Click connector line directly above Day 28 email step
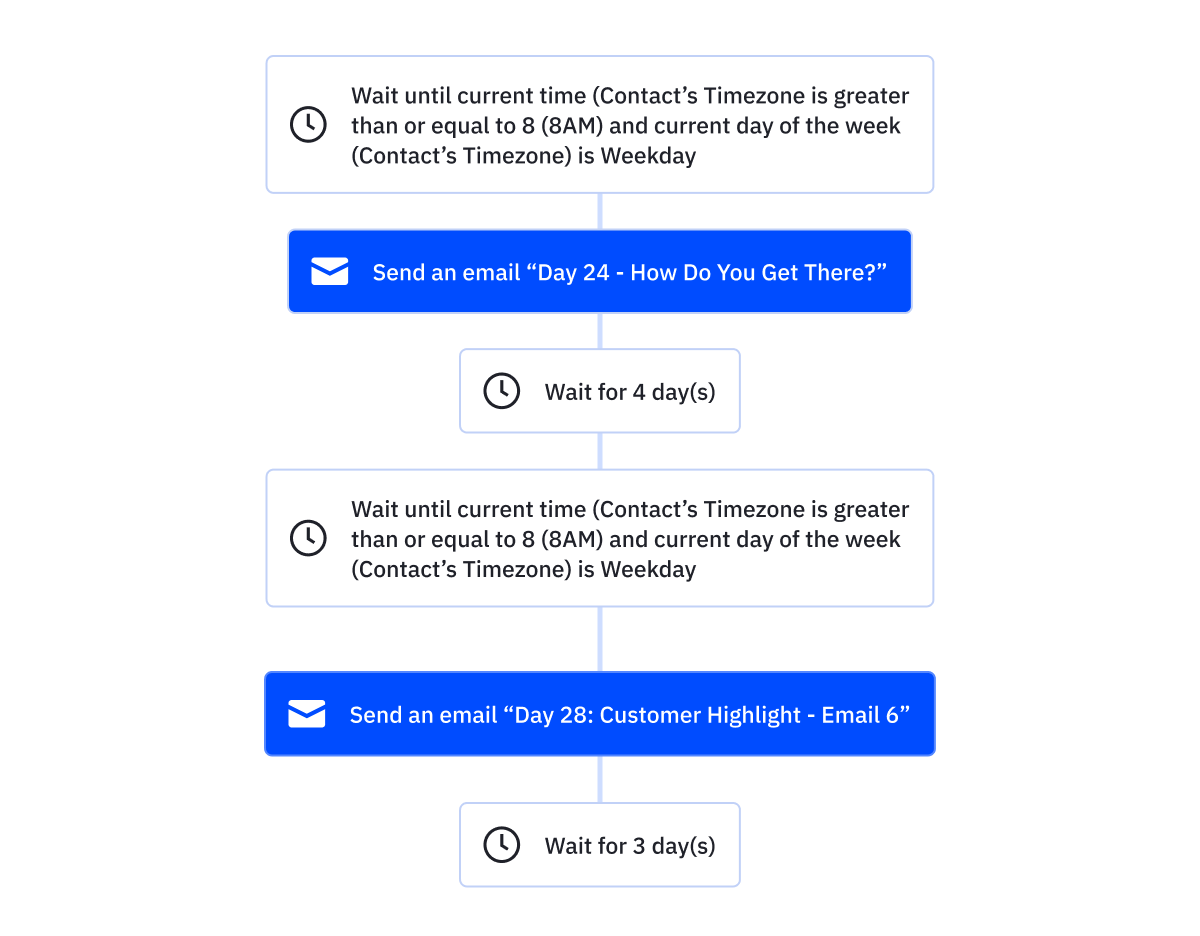This screenshot has width=1200, height=936. (600, 639)
